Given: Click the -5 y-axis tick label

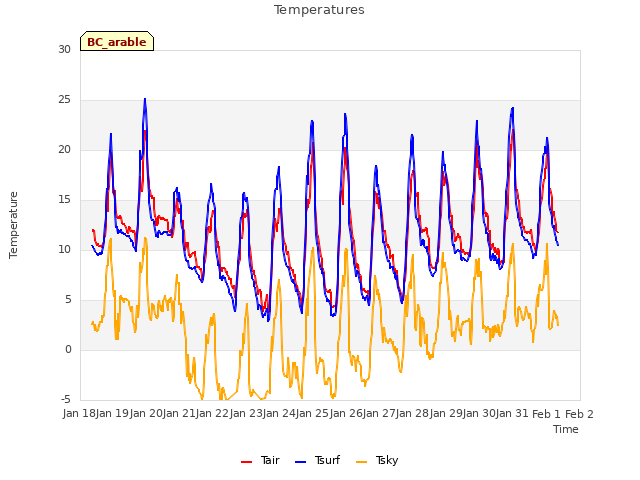Looking at the screenshot, I should click(x=66, y=399).
